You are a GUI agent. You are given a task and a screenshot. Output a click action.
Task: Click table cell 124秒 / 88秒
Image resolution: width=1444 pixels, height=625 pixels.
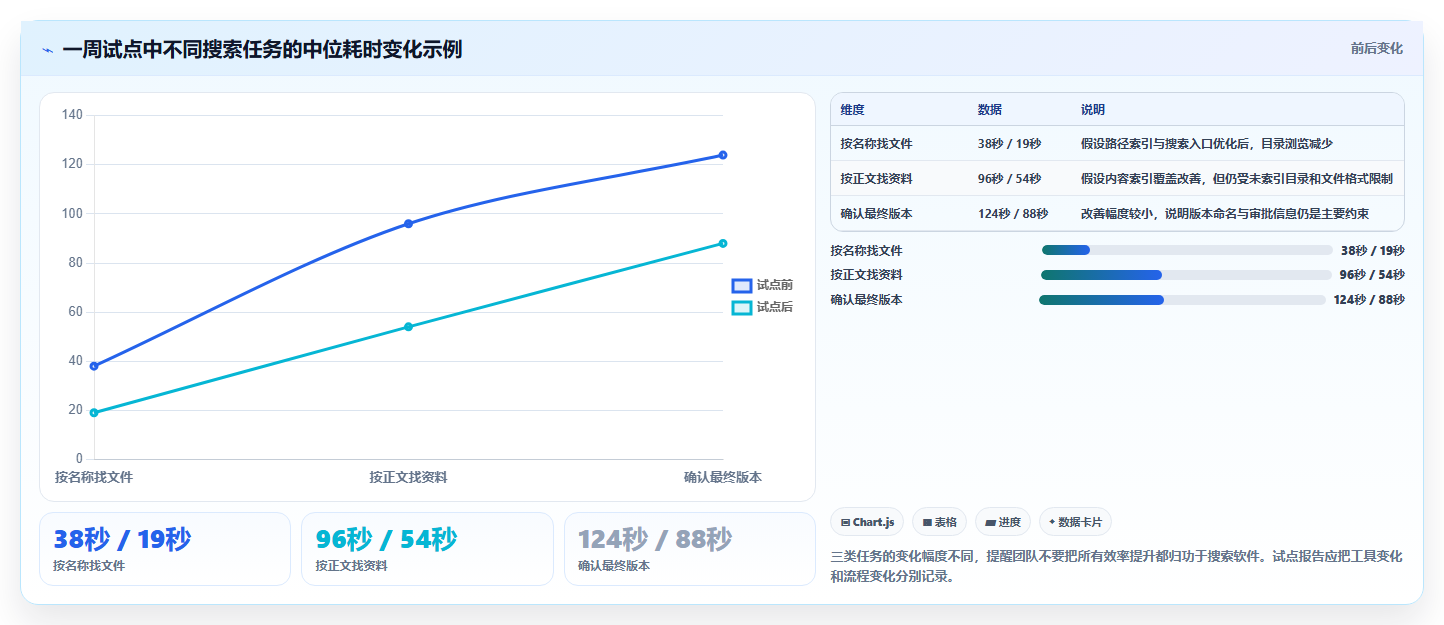1013,214
